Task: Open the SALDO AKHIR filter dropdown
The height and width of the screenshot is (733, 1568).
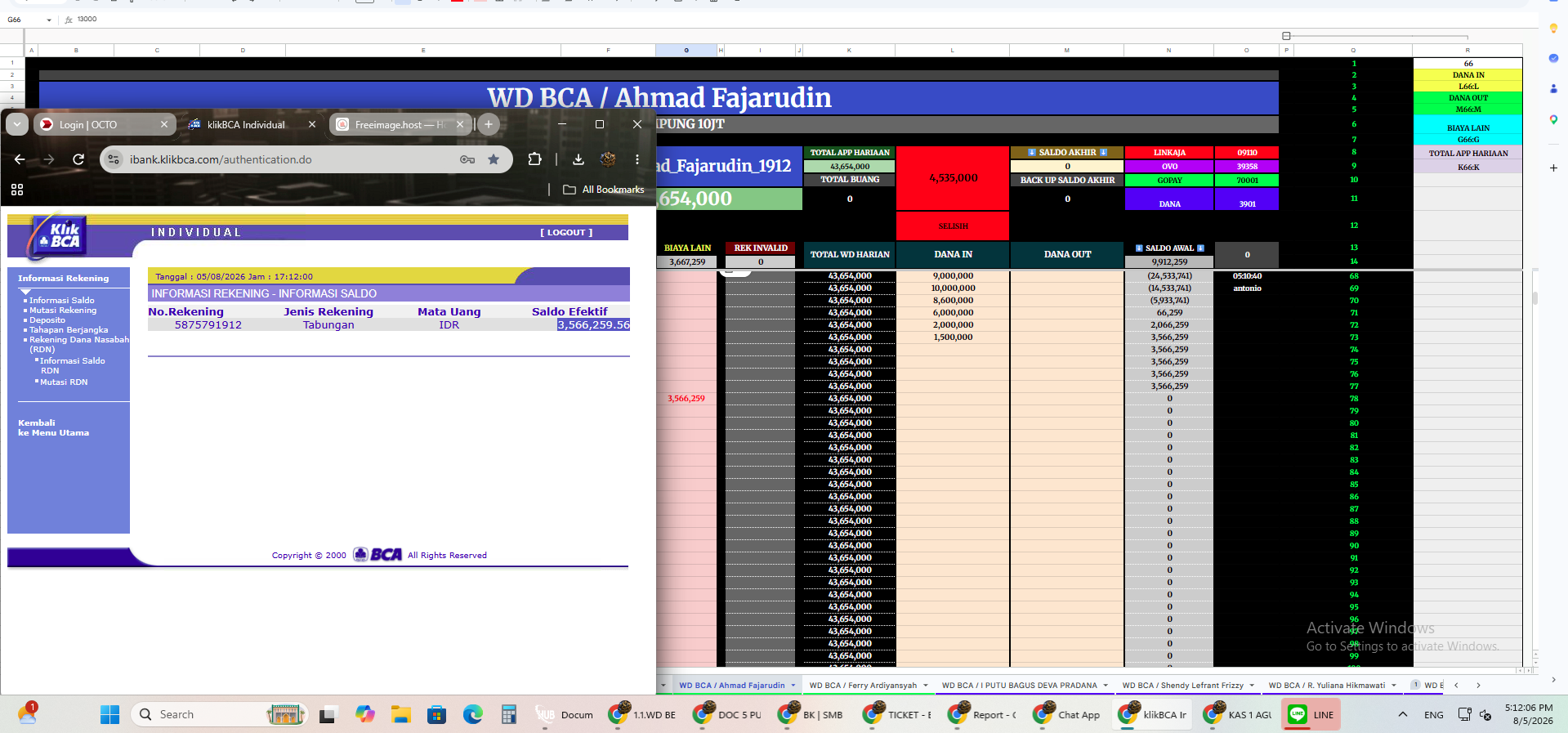Action: (1103, 153)
